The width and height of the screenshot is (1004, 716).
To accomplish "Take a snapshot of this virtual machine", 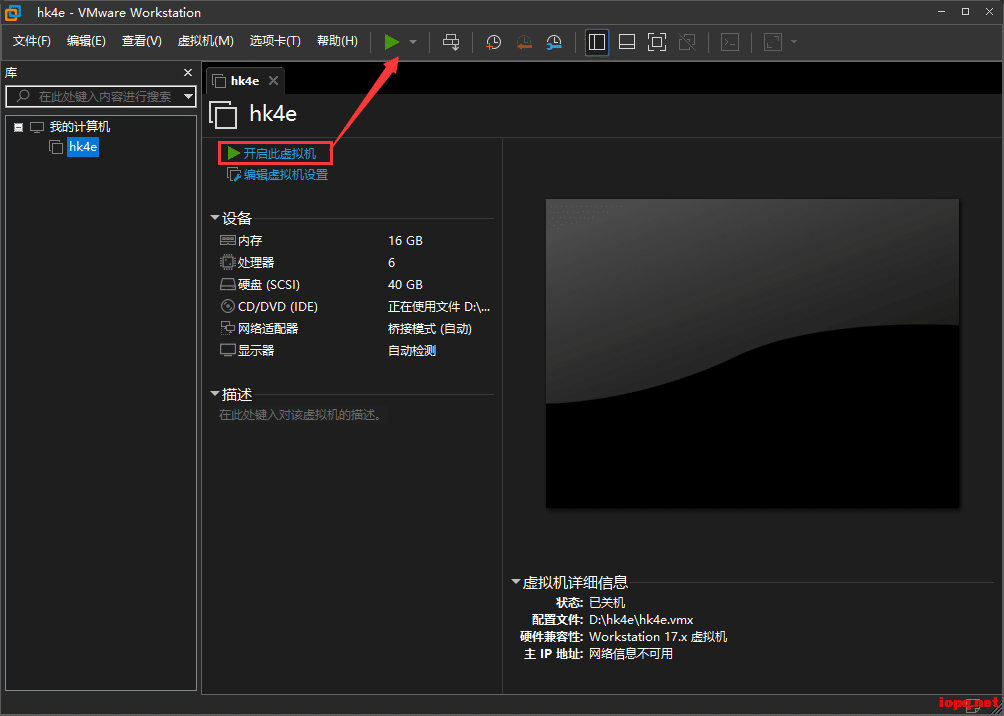I will point(492,42).
